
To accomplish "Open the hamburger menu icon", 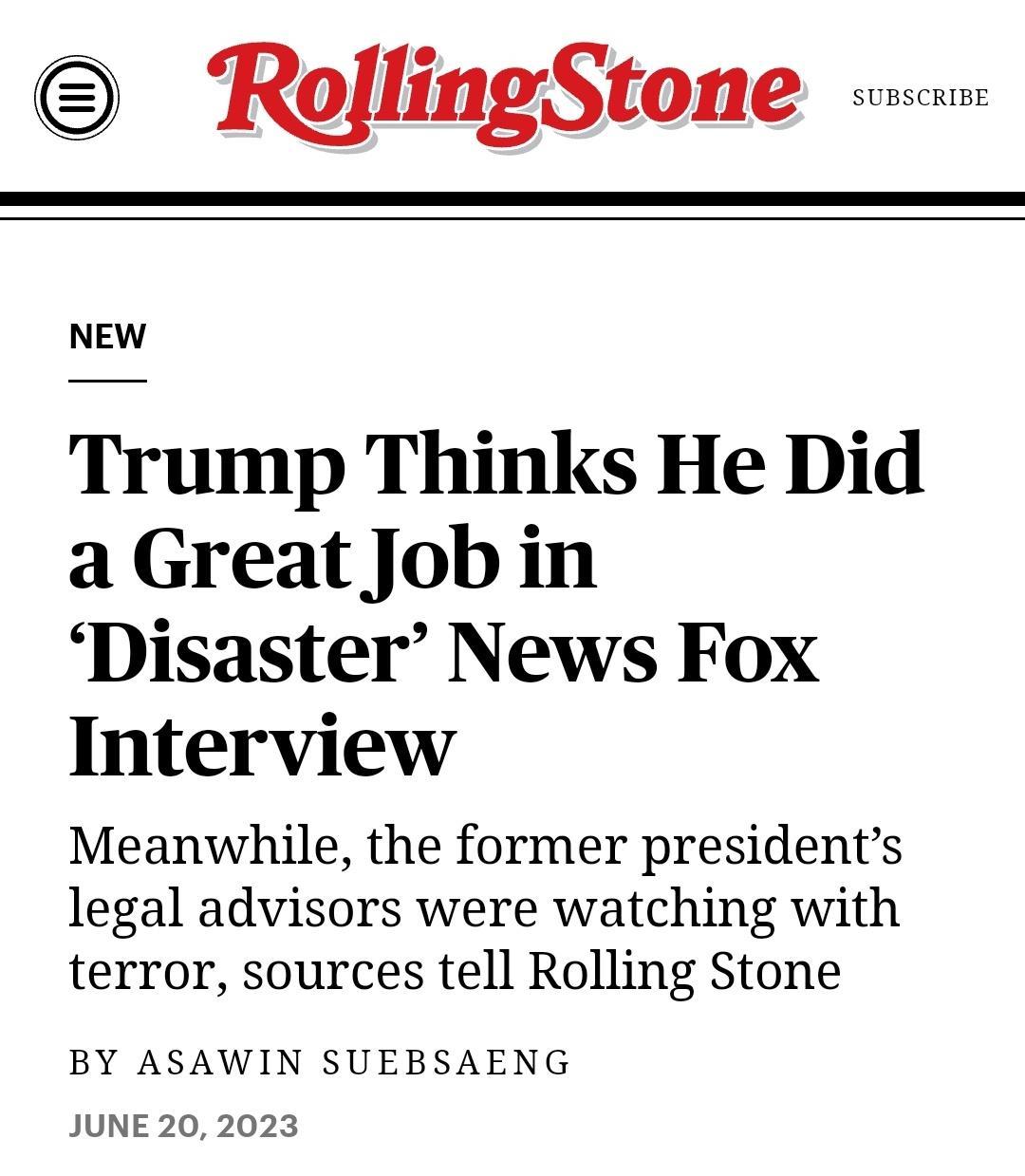I will (77, 98).
